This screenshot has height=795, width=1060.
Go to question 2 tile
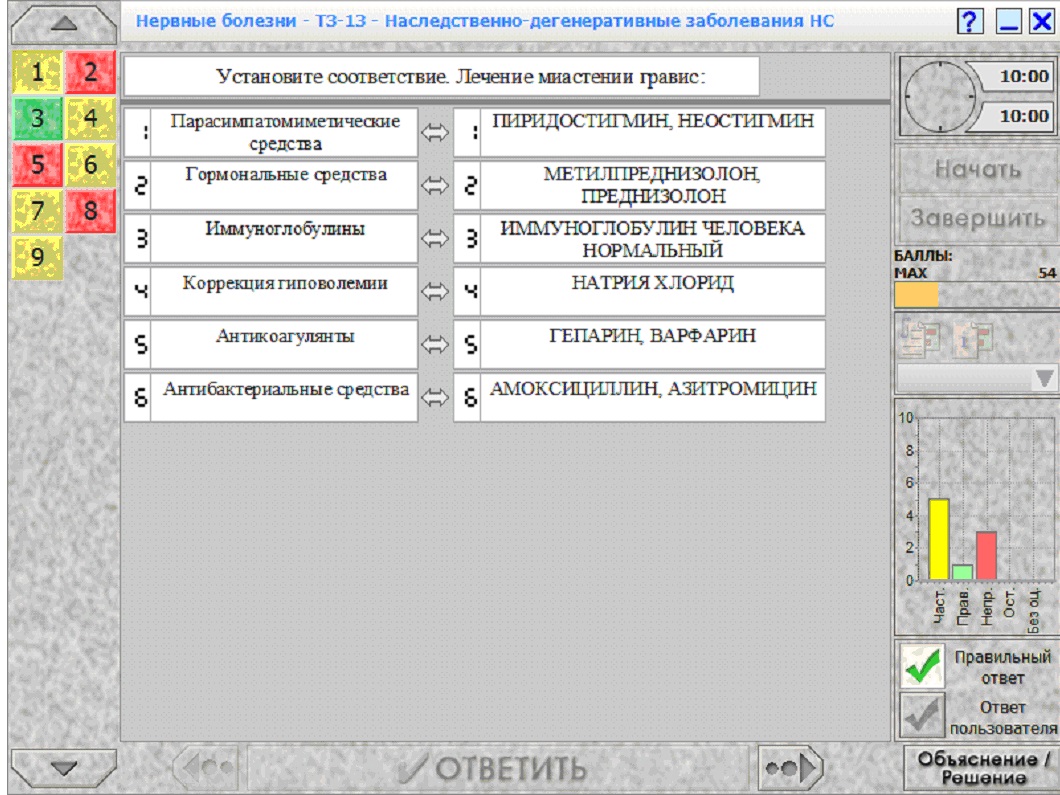tap(91, 72)
